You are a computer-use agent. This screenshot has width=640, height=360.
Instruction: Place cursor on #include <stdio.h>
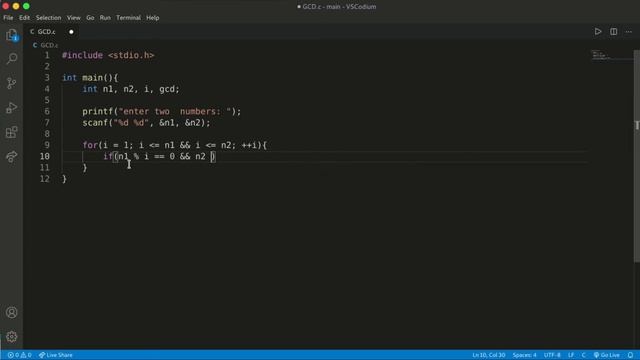[108, 55]
